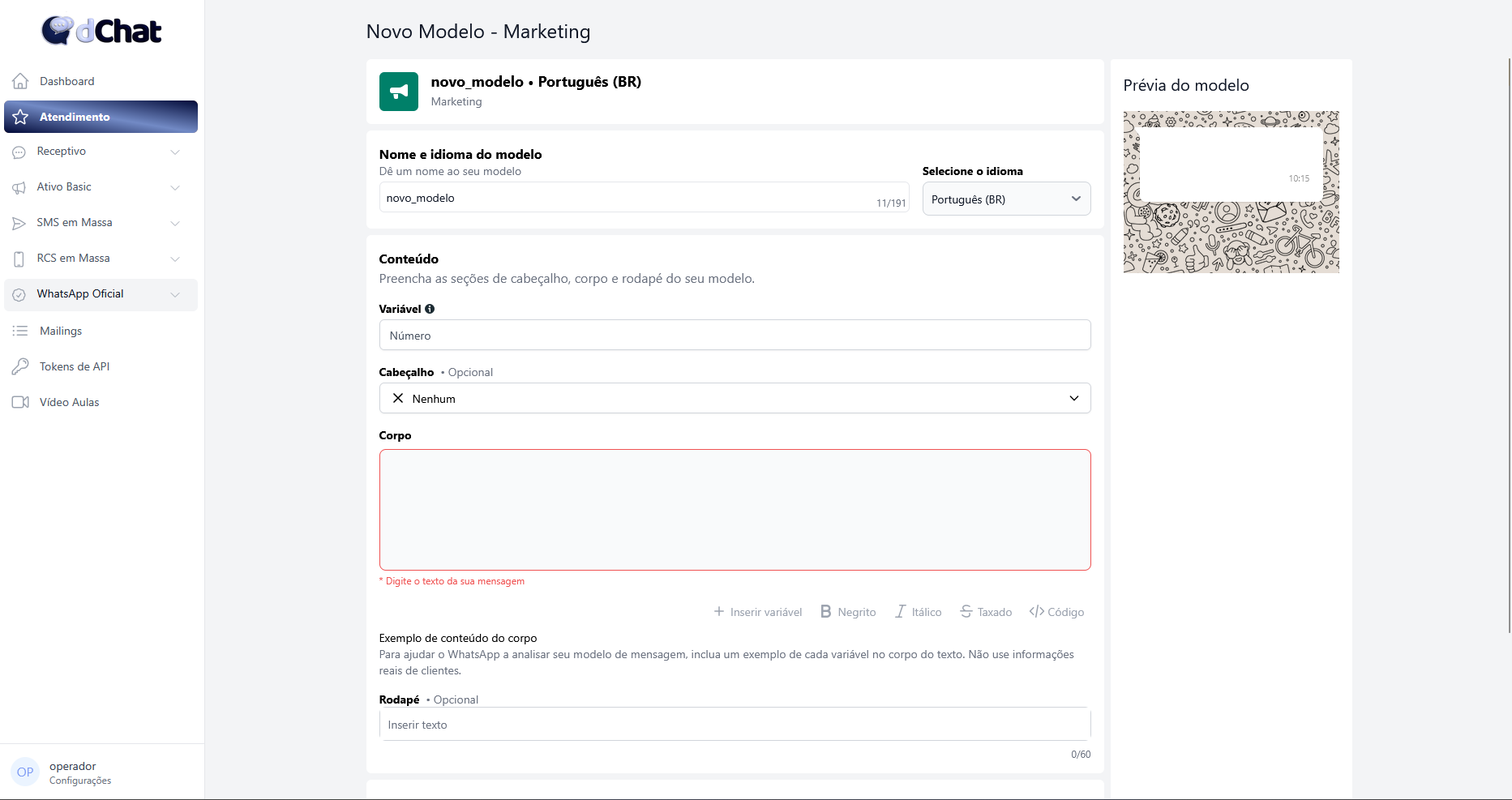
Task: Click Inserir variável button
Action: (757, 612)
